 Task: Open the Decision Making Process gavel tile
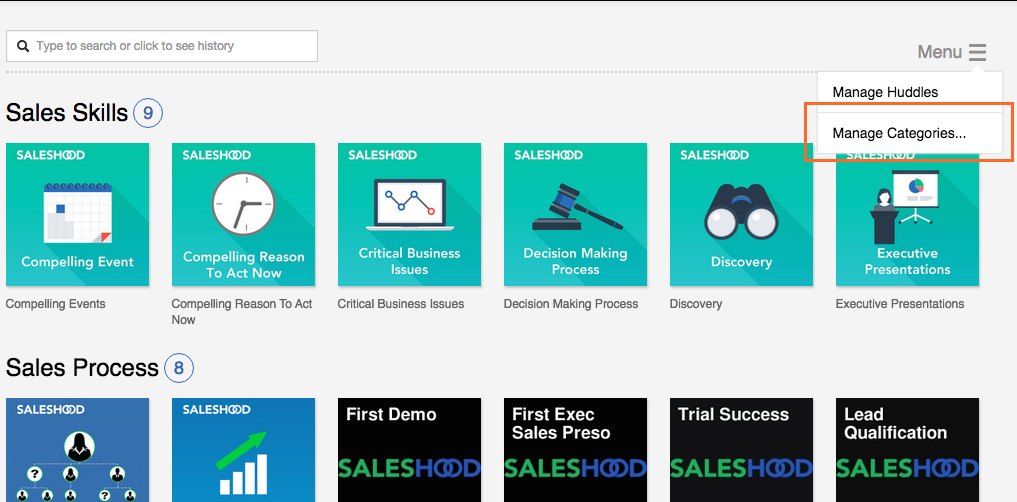tap(575, 215)
